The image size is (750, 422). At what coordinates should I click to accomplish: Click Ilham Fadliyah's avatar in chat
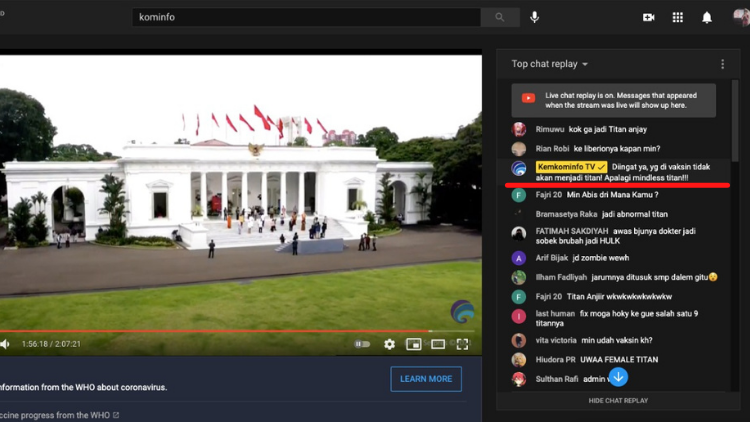click(519, 277)
